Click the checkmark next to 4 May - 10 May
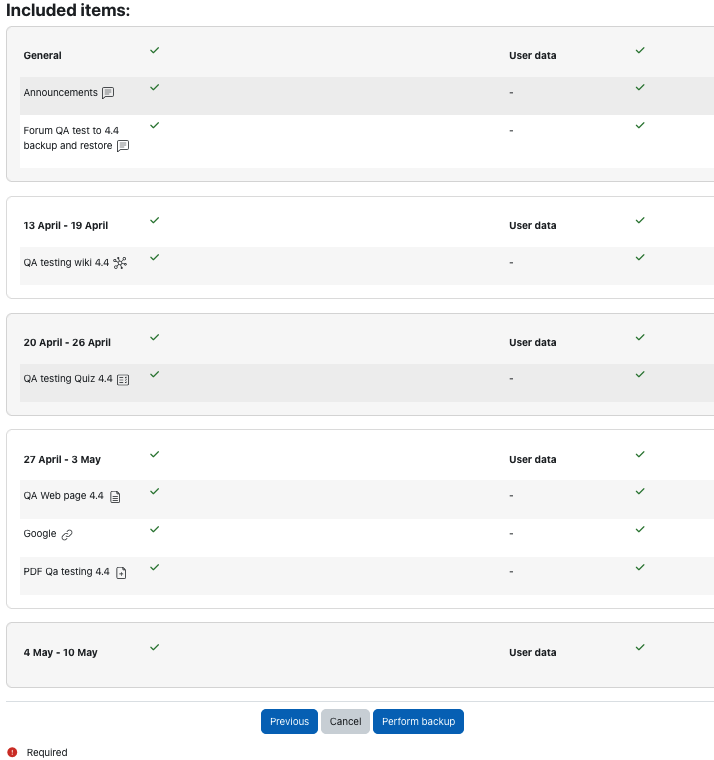 pyautogui.click(x=155, y=648)
